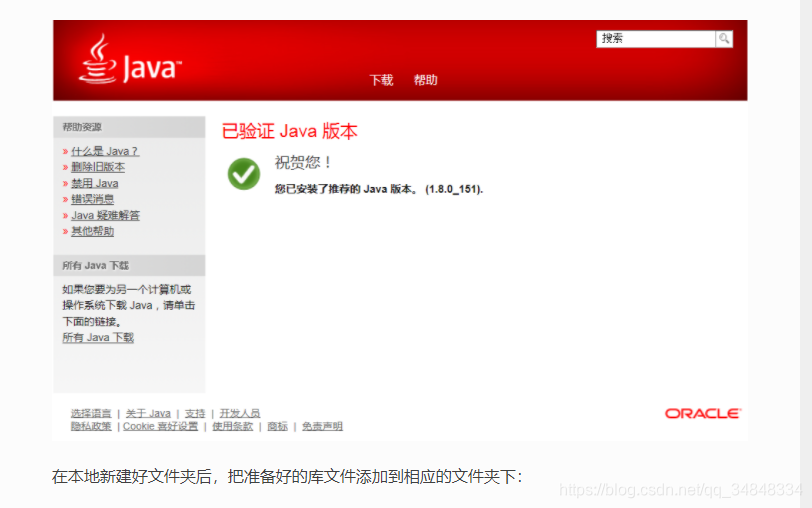
Task: Click 选择语言 in the footer
Action: click(91, 413)
